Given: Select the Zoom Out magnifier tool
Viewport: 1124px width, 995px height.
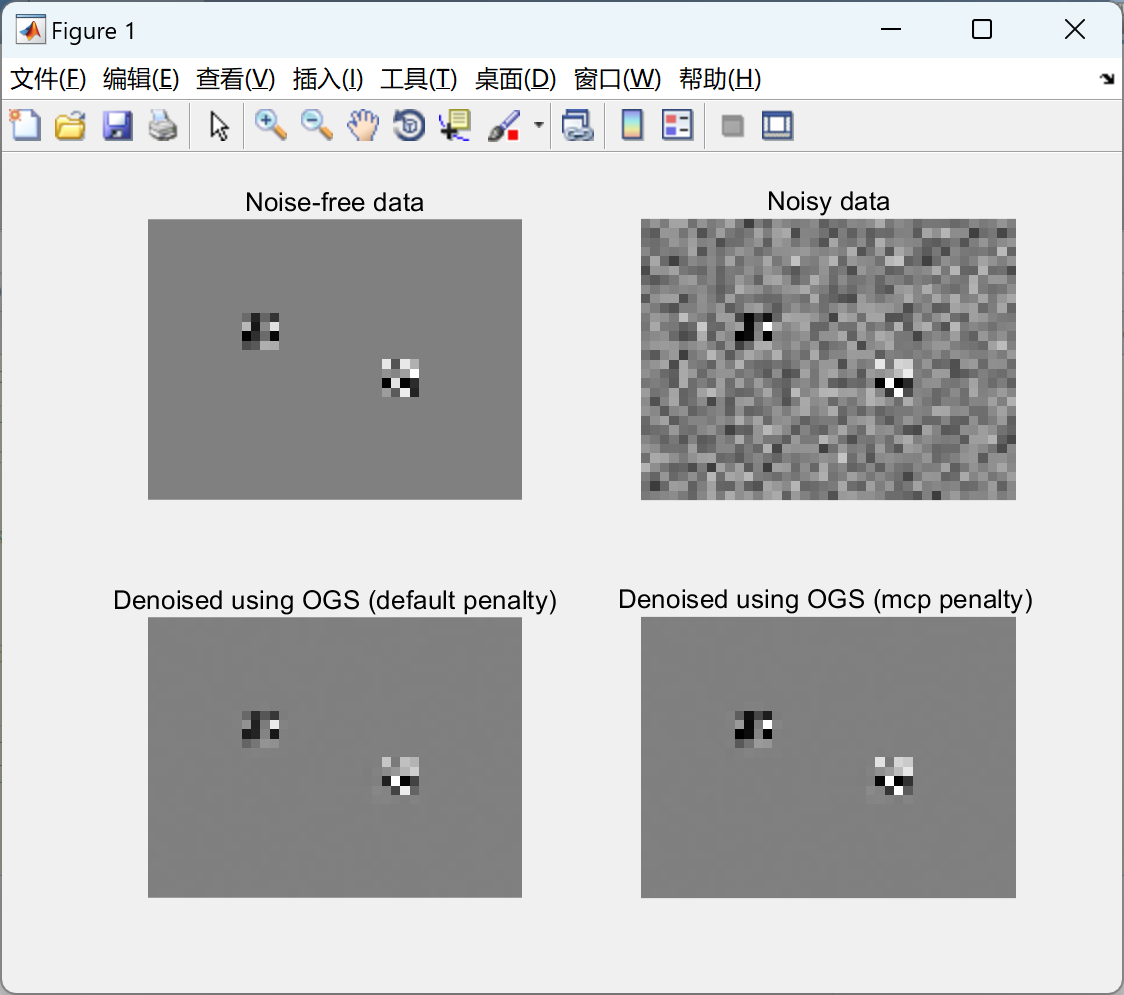Looking at the screenshot, I should tap(317, 125).
